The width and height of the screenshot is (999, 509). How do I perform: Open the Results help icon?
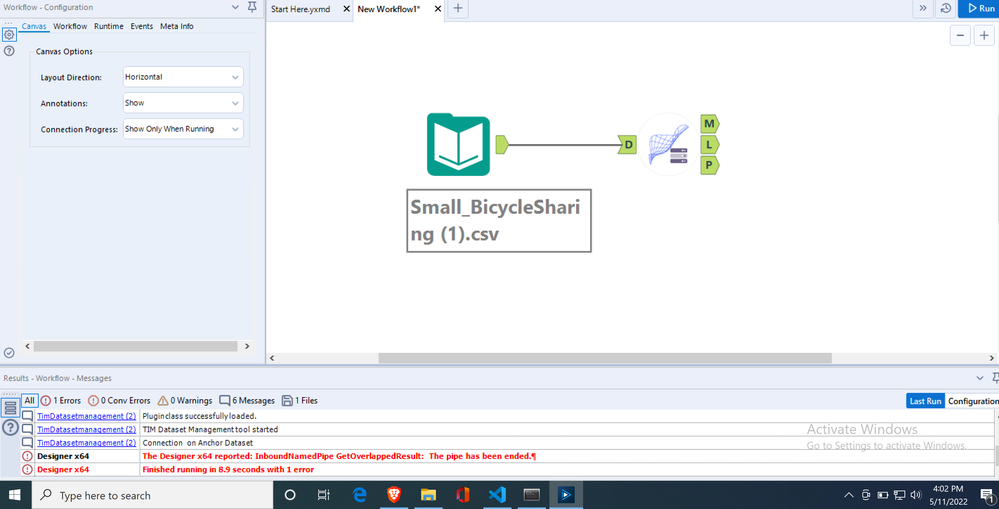(10, 427)
